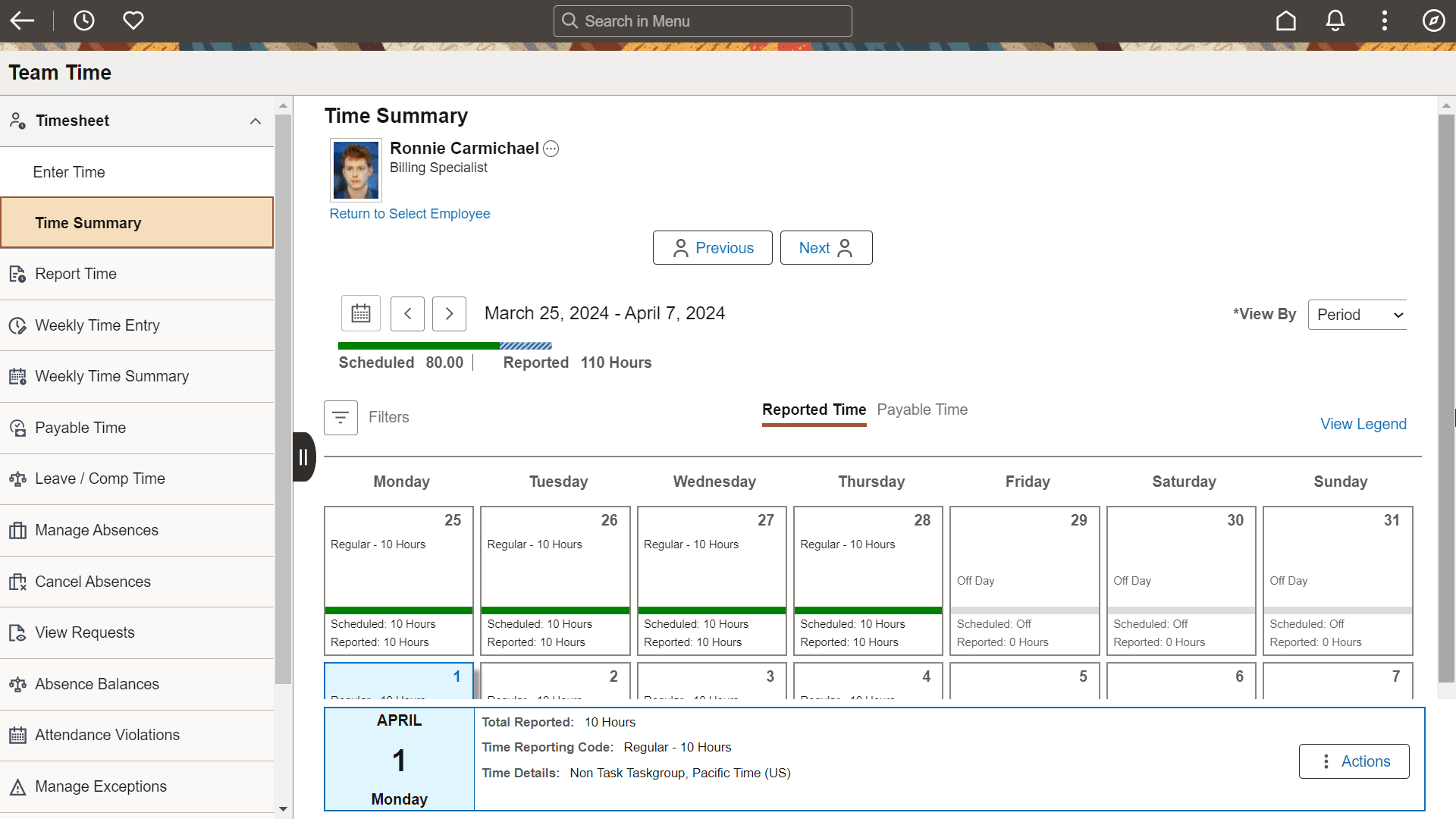Click the notifications bell icon

click(x=1335, y=20)
